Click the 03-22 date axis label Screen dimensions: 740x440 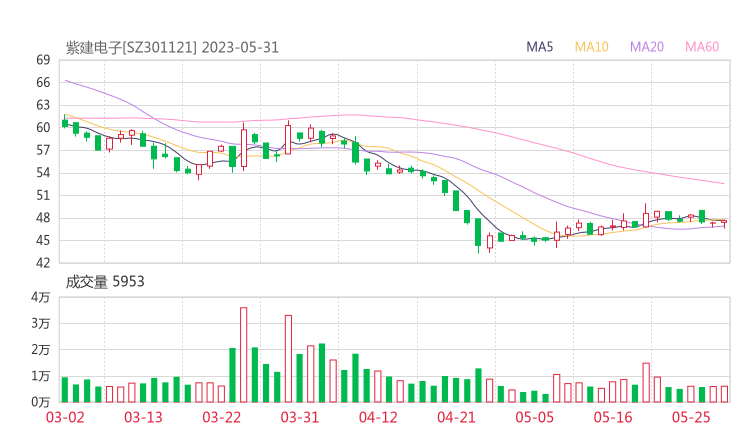tap(222, 417)
